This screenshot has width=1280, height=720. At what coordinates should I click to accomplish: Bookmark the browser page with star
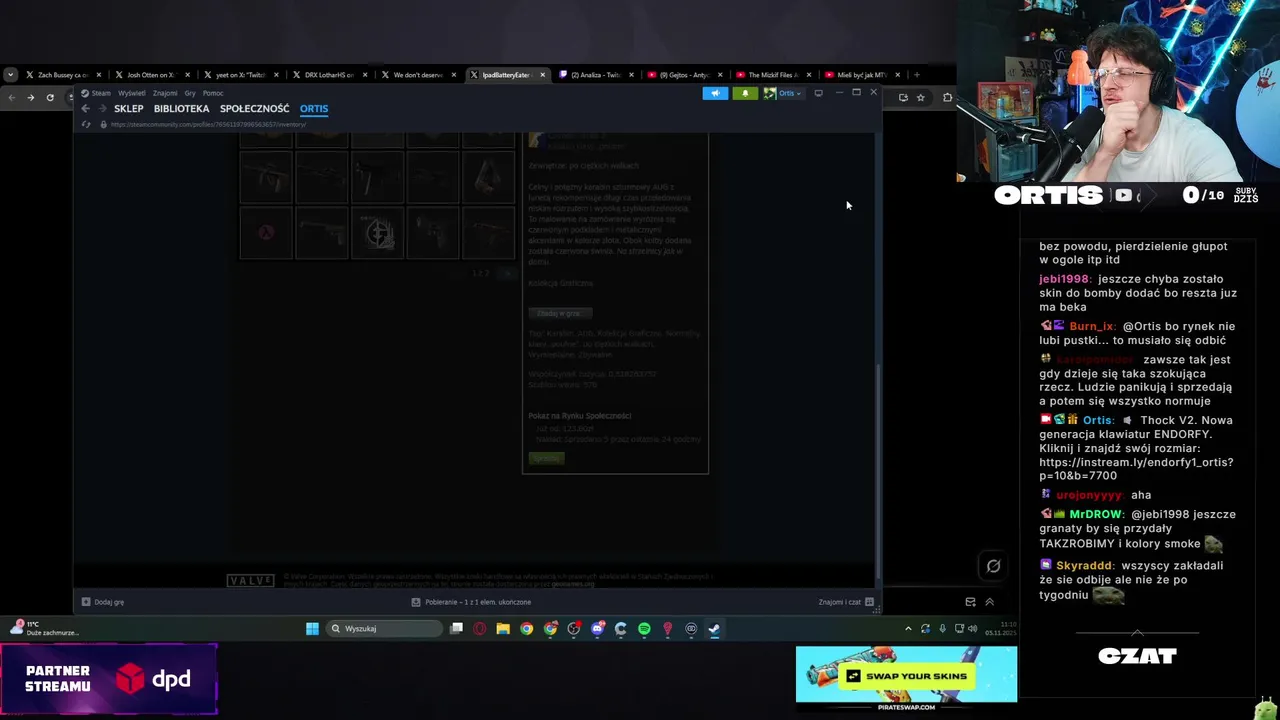921,97
